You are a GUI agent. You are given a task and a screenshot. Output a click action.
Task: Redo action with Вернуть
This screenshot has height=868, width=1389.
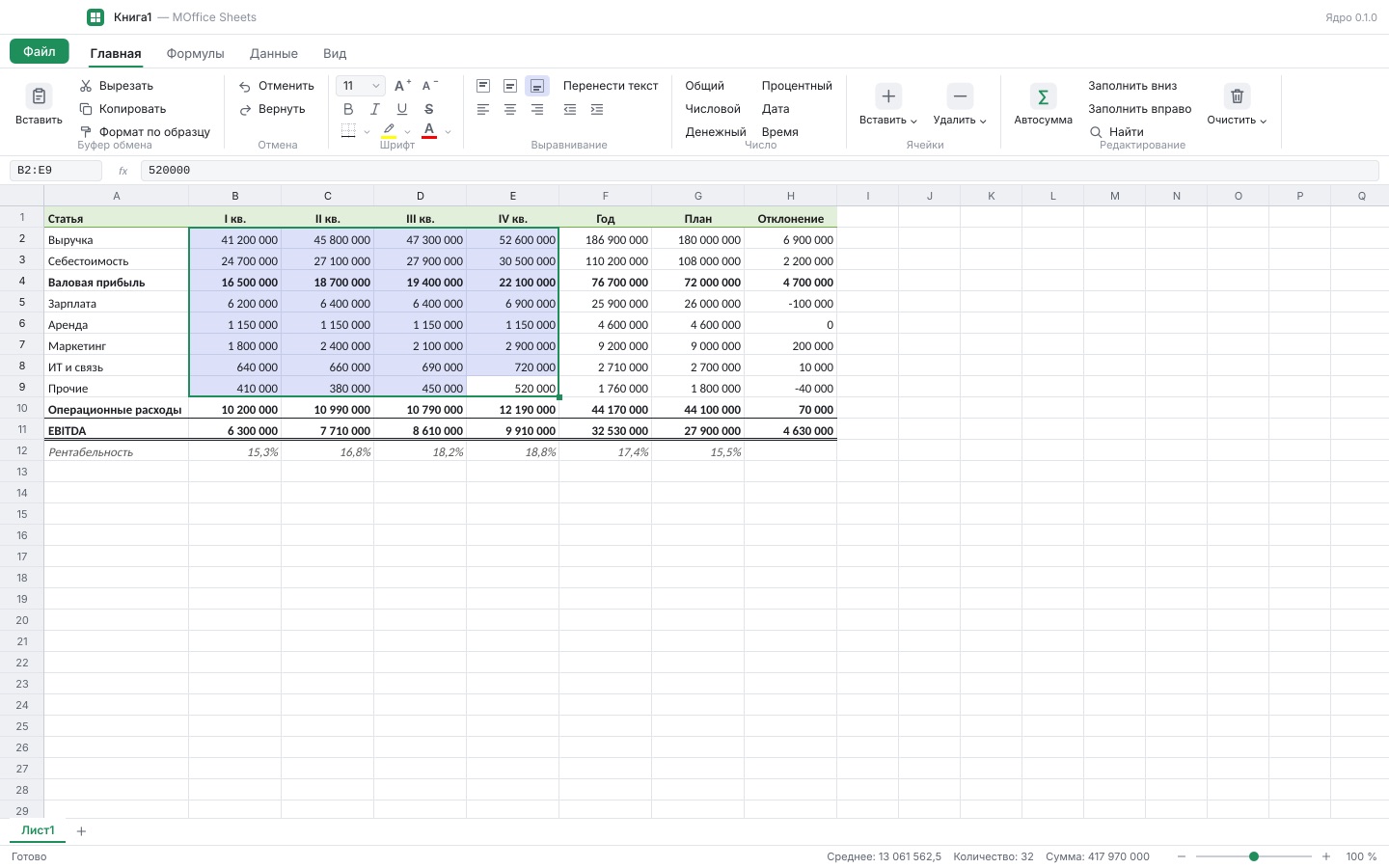[272, 109]
